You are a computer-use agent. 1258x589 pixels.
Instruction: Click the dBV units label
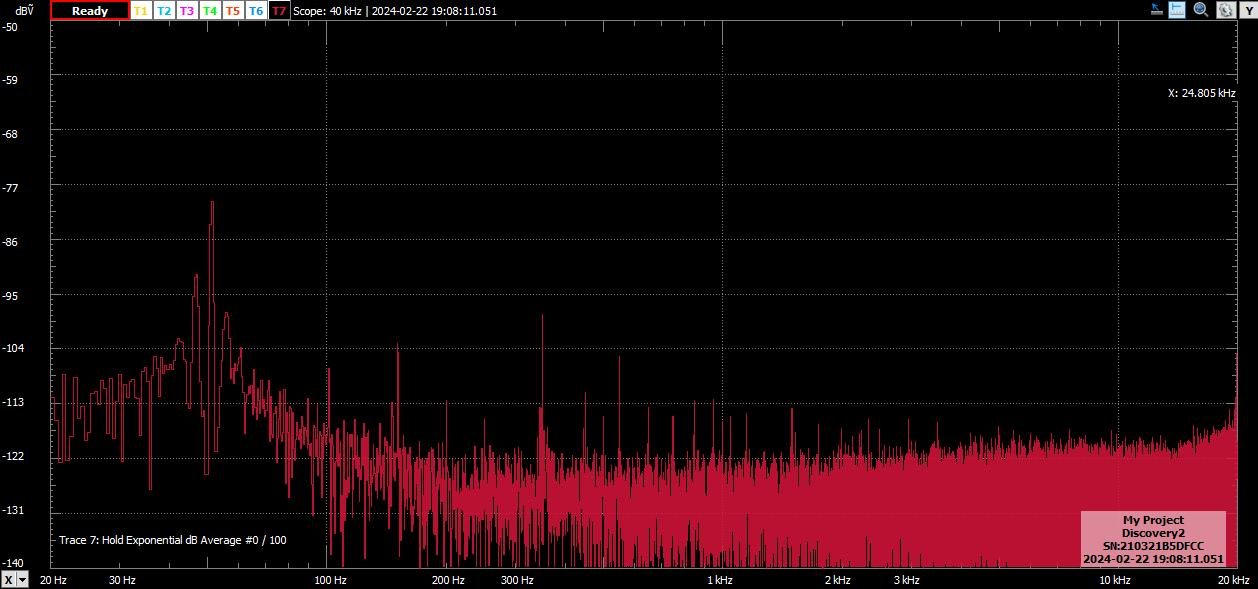(24, 10)
